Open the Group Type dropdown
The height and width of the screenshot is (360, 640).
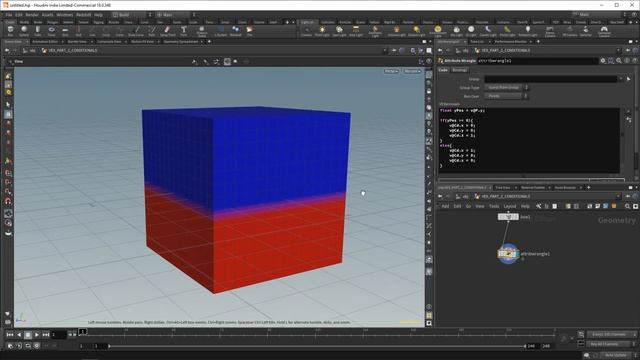pos(506,87)
